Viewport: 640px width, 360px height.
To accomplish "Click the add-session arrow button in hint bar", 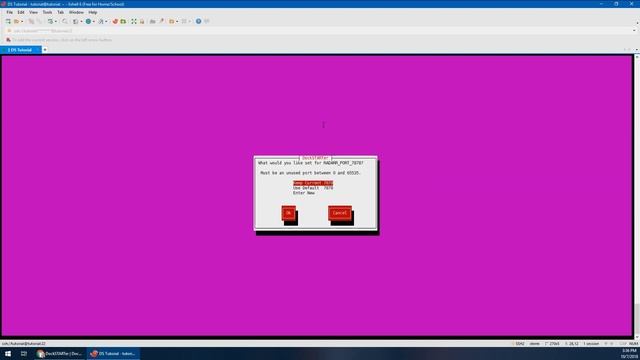I will [8, 40].
